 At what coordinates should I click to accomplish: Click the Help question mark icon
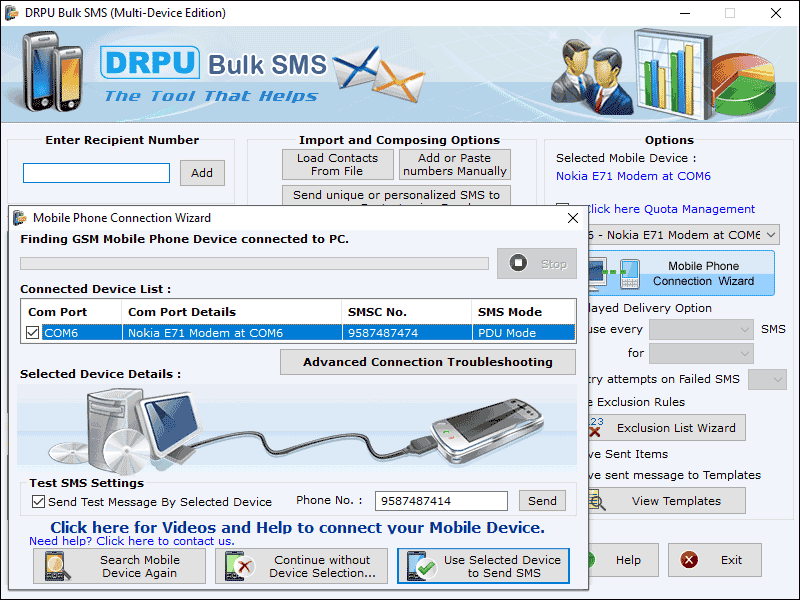pos(591,560)
